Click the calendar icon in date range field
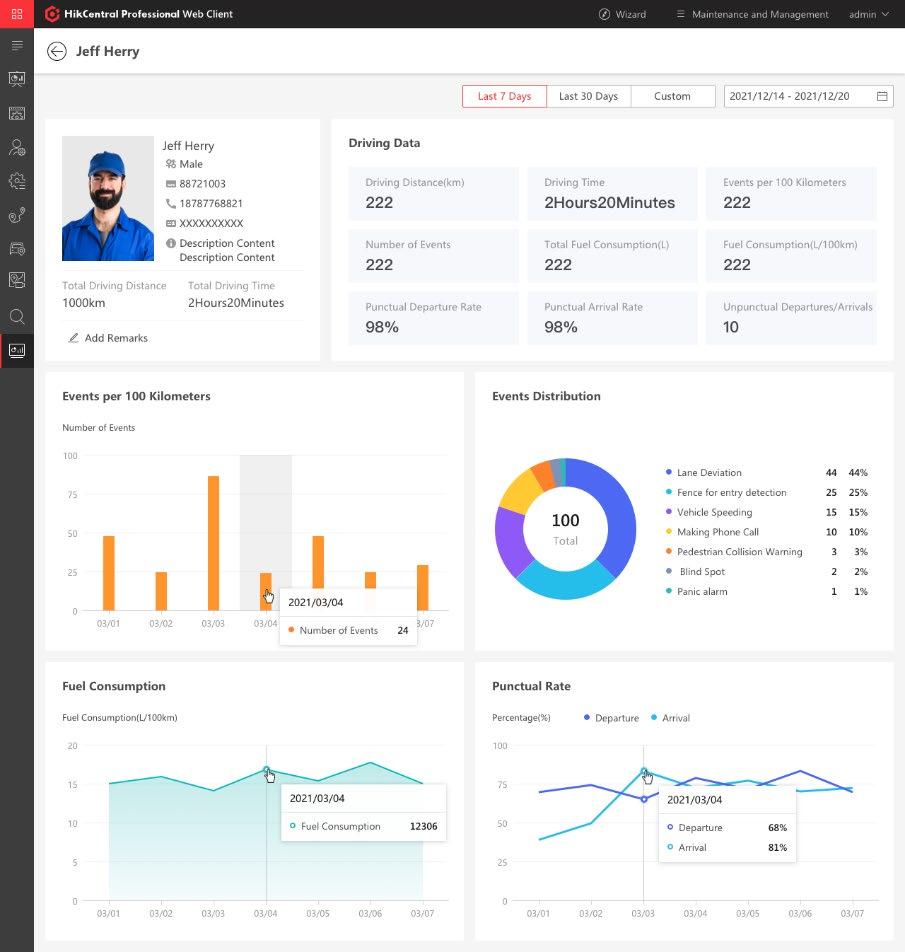 click(882, 96)
